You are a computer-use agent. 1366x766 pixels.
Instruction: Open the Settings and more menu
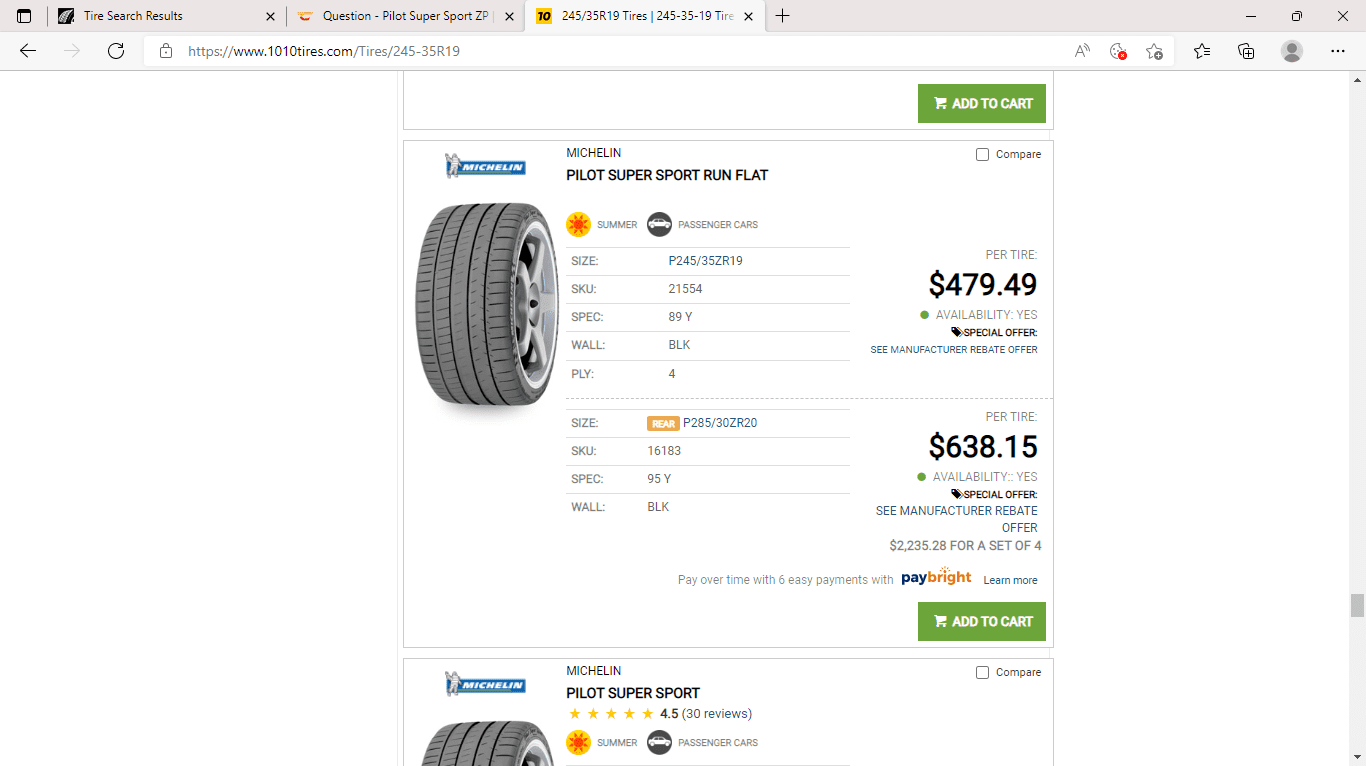[x=1338, y=51]
